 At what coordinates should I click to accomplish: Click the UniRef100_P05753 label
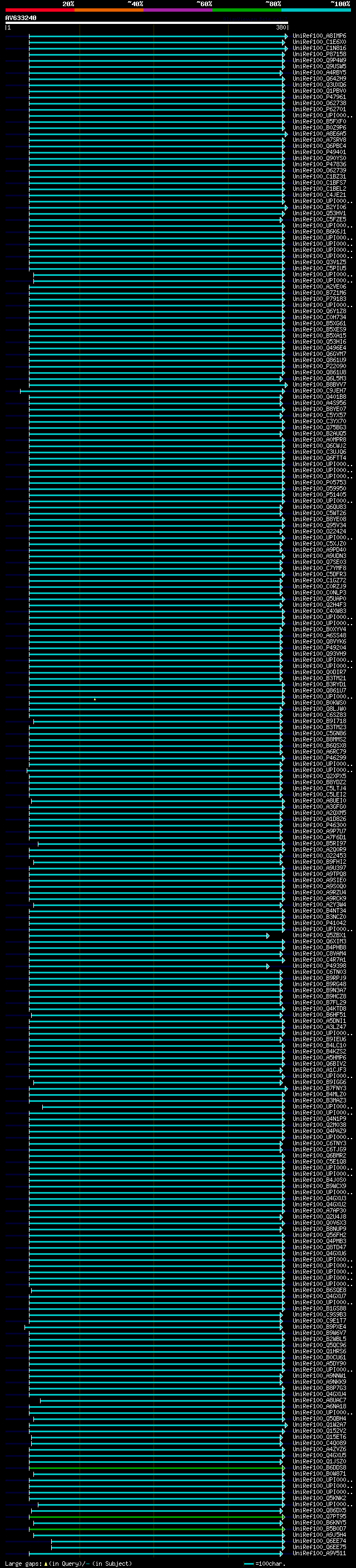[x=319, y=482]
